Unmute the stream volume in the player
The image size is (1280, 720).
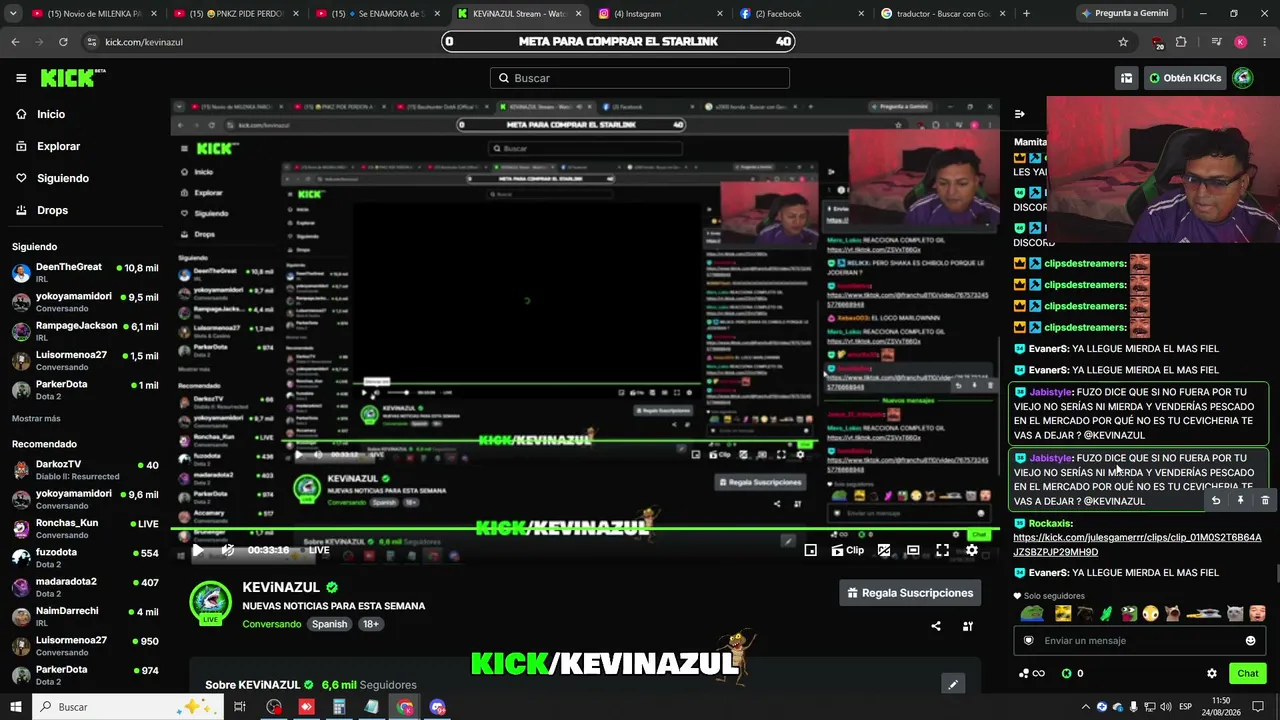tap(228, 550)
